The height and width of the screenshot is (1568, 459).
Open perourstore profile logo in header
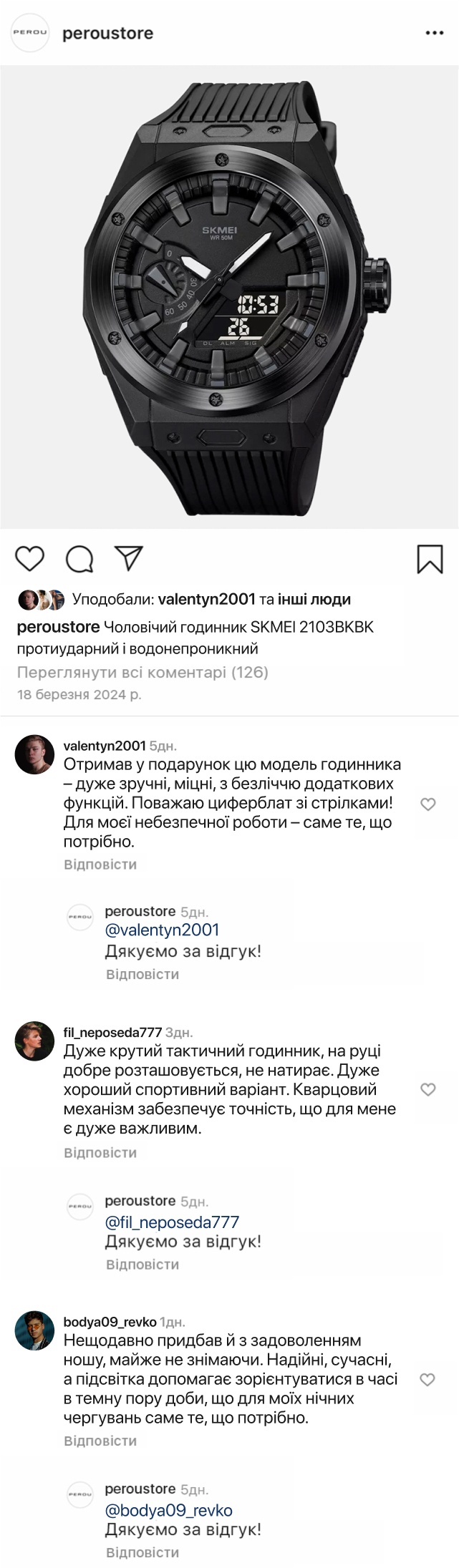point(30,33)
